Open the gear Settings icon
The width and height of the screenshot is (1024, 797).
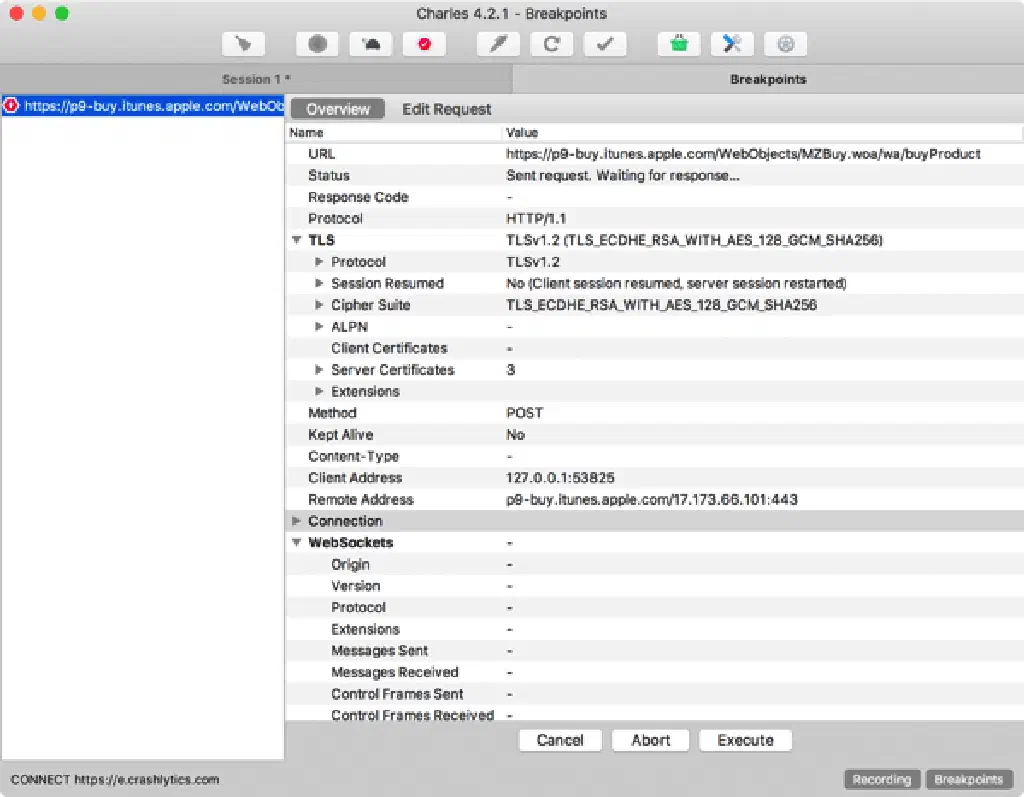(x=785, y=44)
